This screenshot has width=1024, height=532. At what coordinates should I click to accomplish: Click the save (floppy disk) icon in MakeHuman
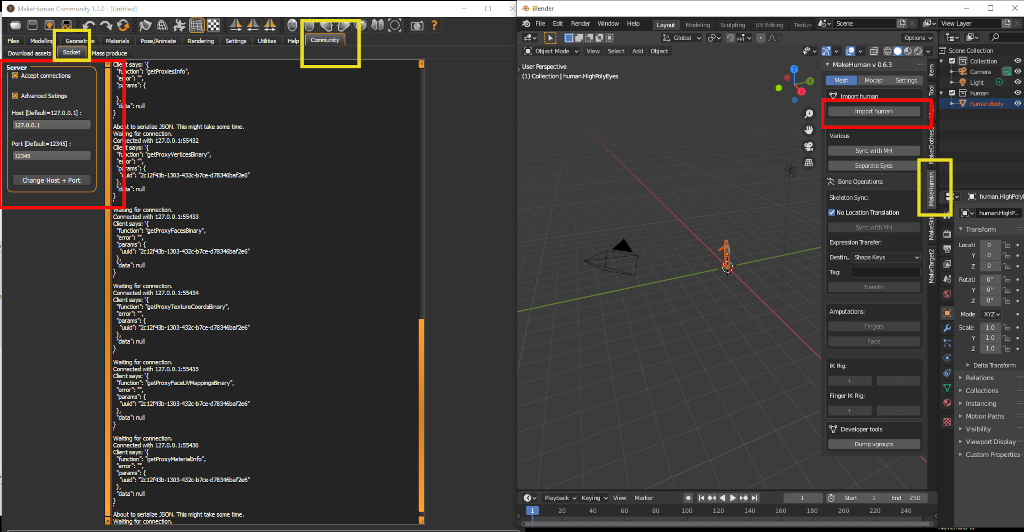(32, 25)
